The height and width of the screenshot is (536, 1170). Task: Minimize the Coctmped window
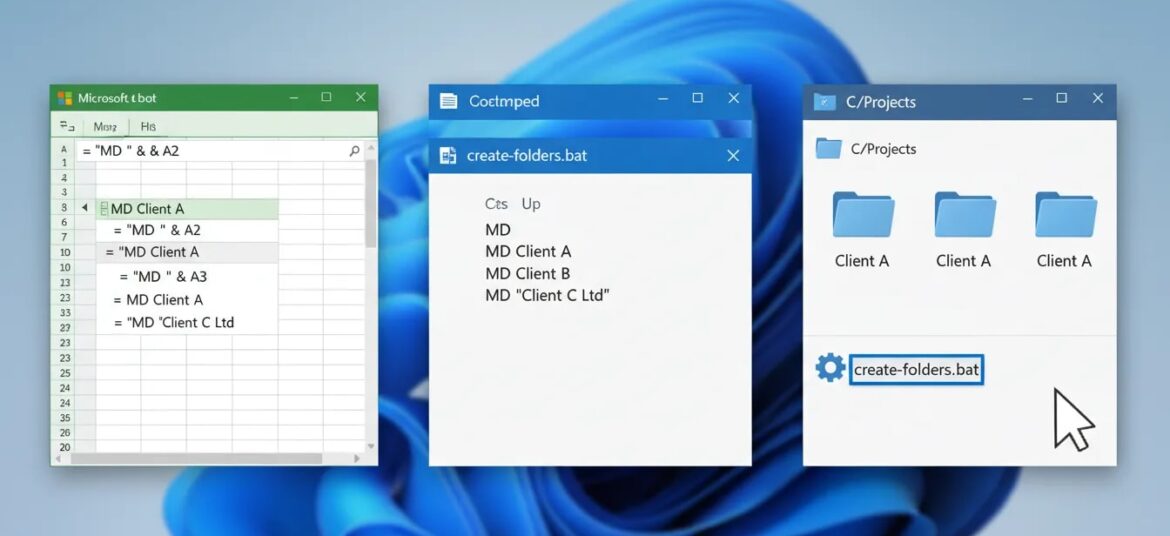(x=663, y=99)
